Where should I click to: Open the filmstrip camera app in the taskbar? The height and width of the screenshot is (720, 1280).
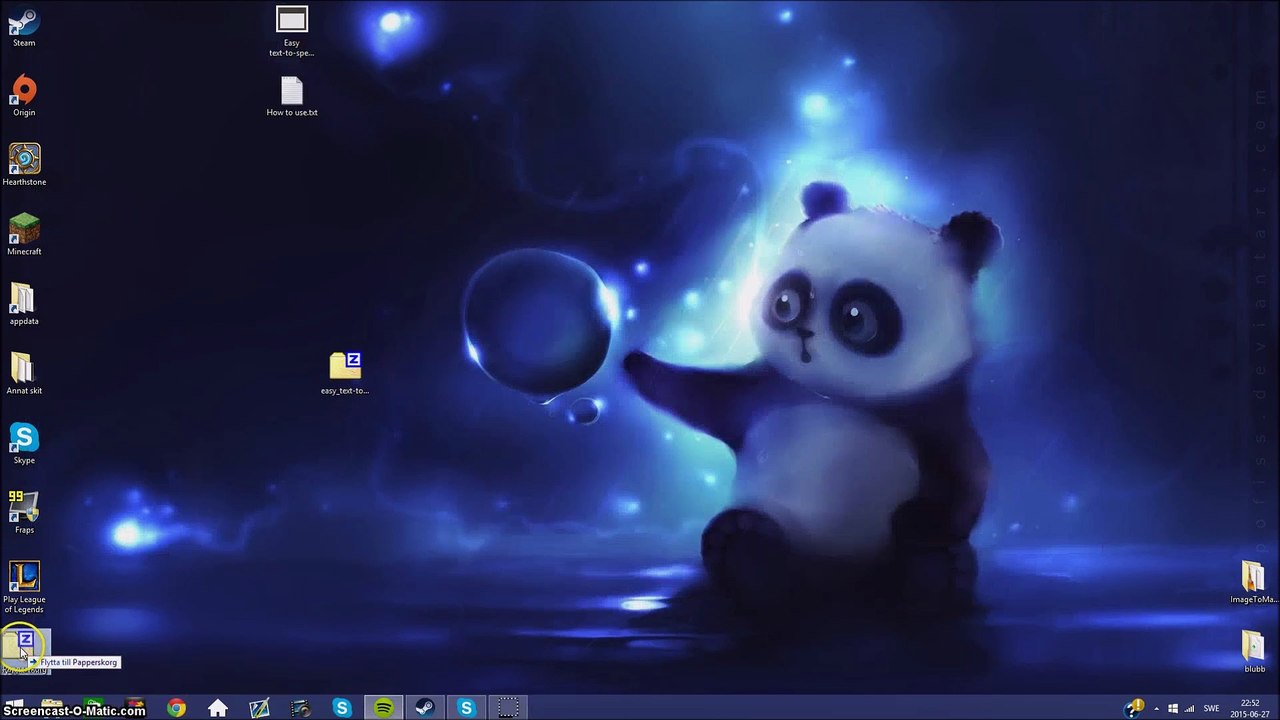(301, 708)
